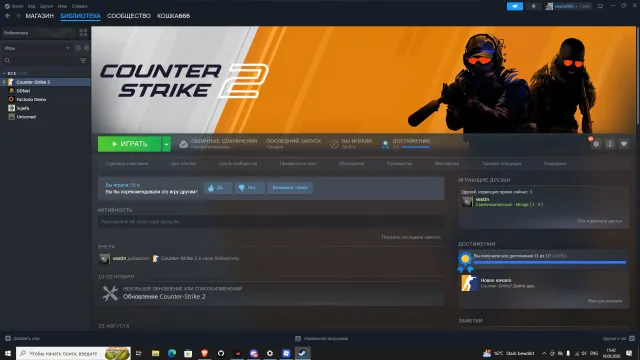Add game to favorites heart icon
This screenshot has width=640, height=360.
[624, 144]
